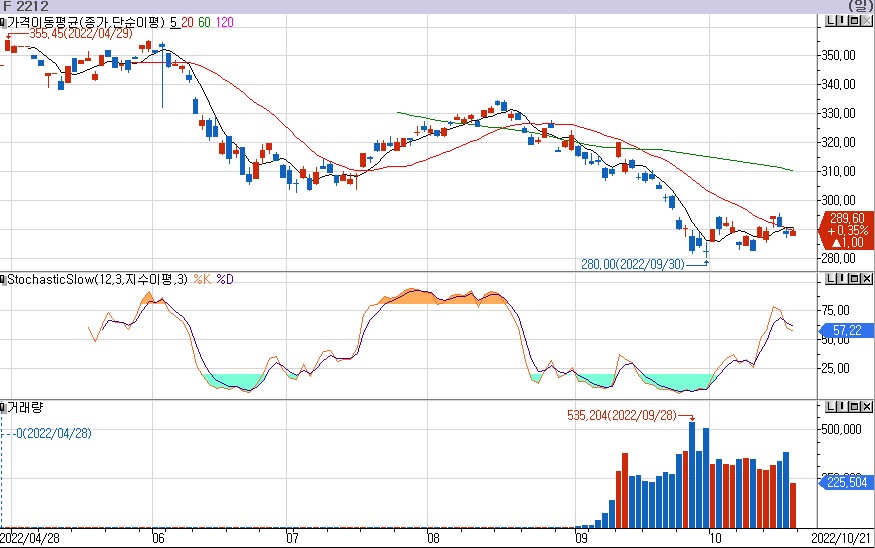Click the 10 month label on time axis
Viewport: 875px width, 548px height.
[715, 539]
